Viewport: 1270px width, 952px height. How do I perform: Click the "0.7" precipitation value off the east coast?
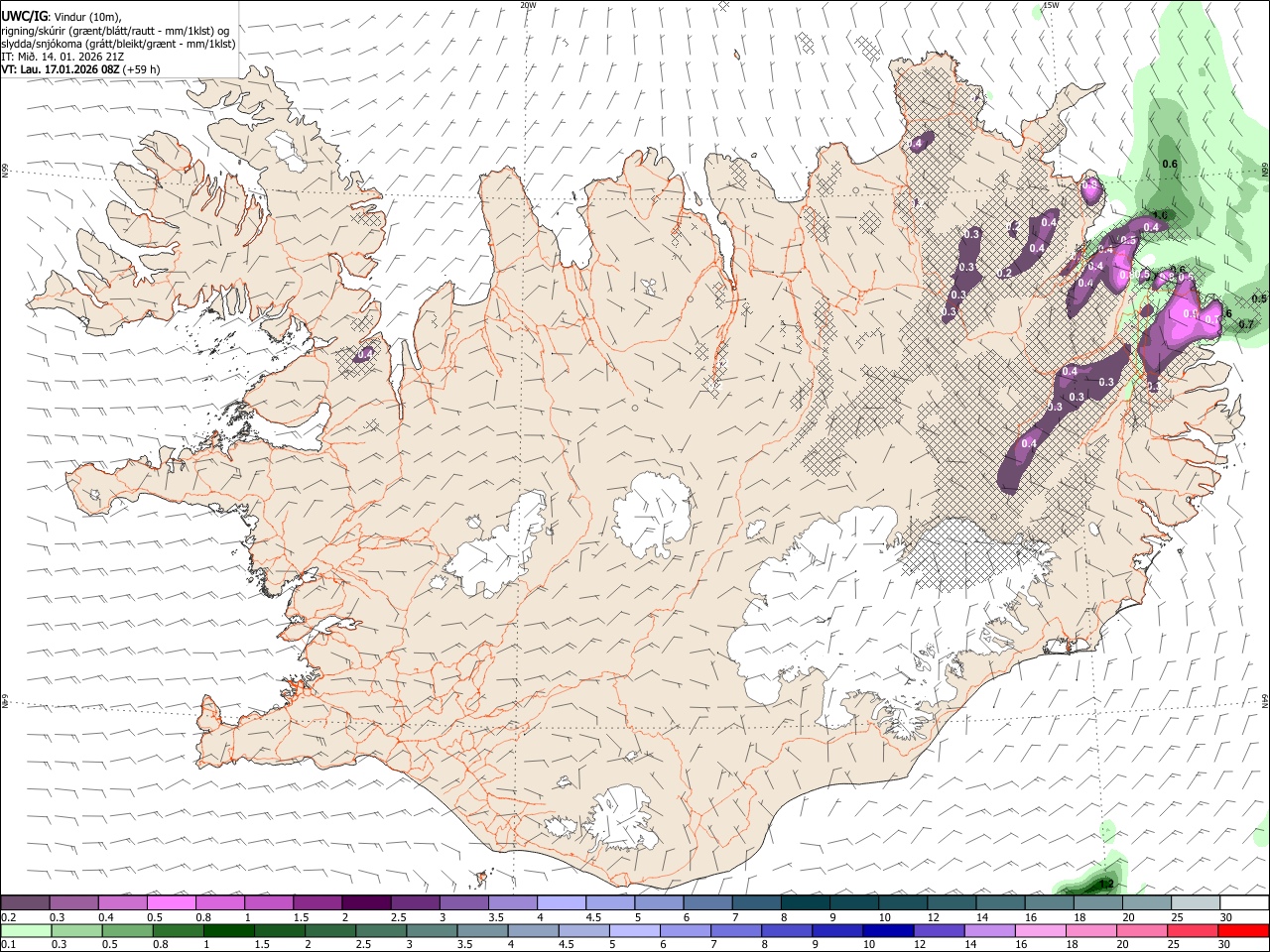tap(1247, 324)
